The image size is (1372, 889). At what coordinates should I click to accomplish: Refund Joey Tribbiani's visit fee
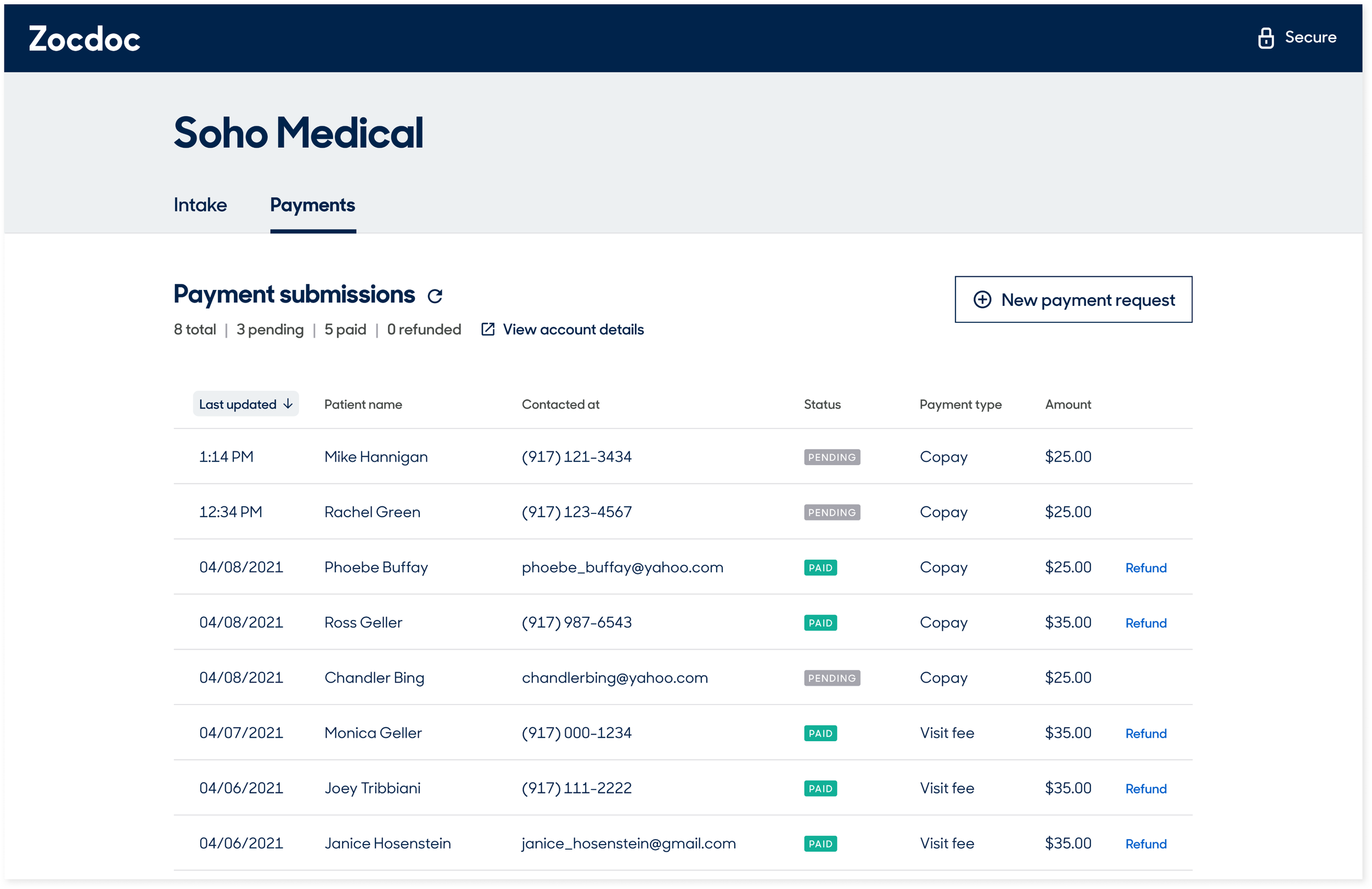point(1145,789)
